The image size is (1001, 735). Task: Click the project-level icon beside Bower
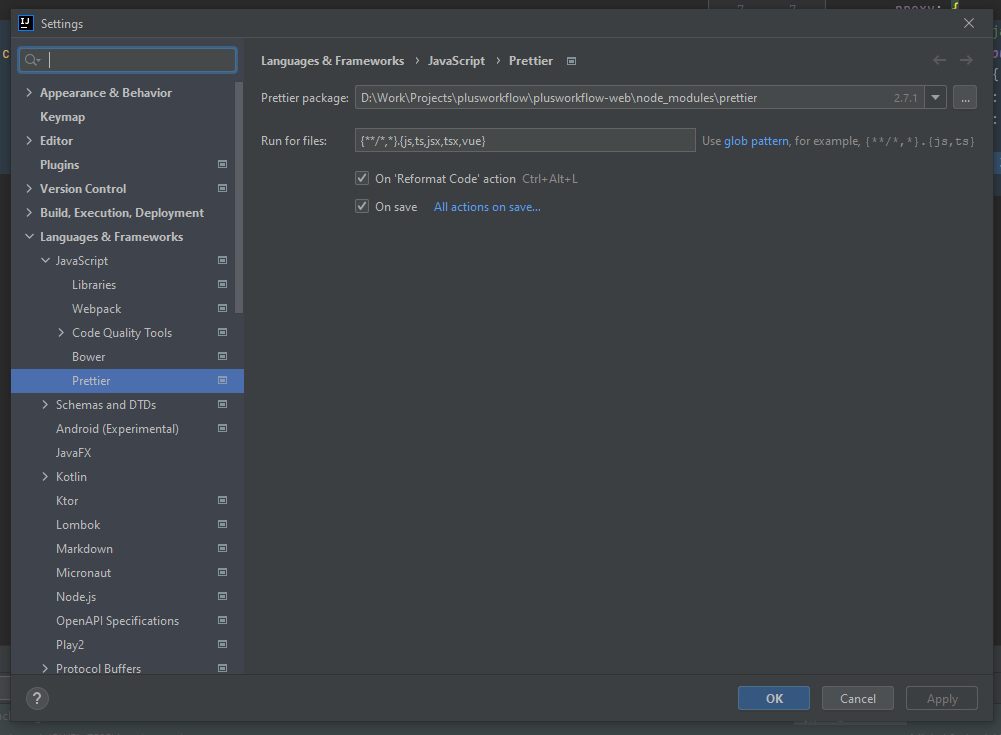tap(222, 356)
